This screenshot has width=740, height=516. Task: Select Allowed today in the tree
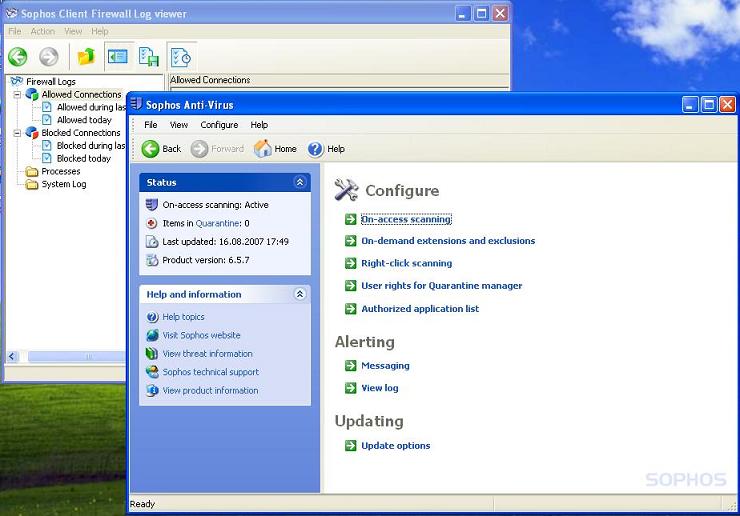coord(84,120)
